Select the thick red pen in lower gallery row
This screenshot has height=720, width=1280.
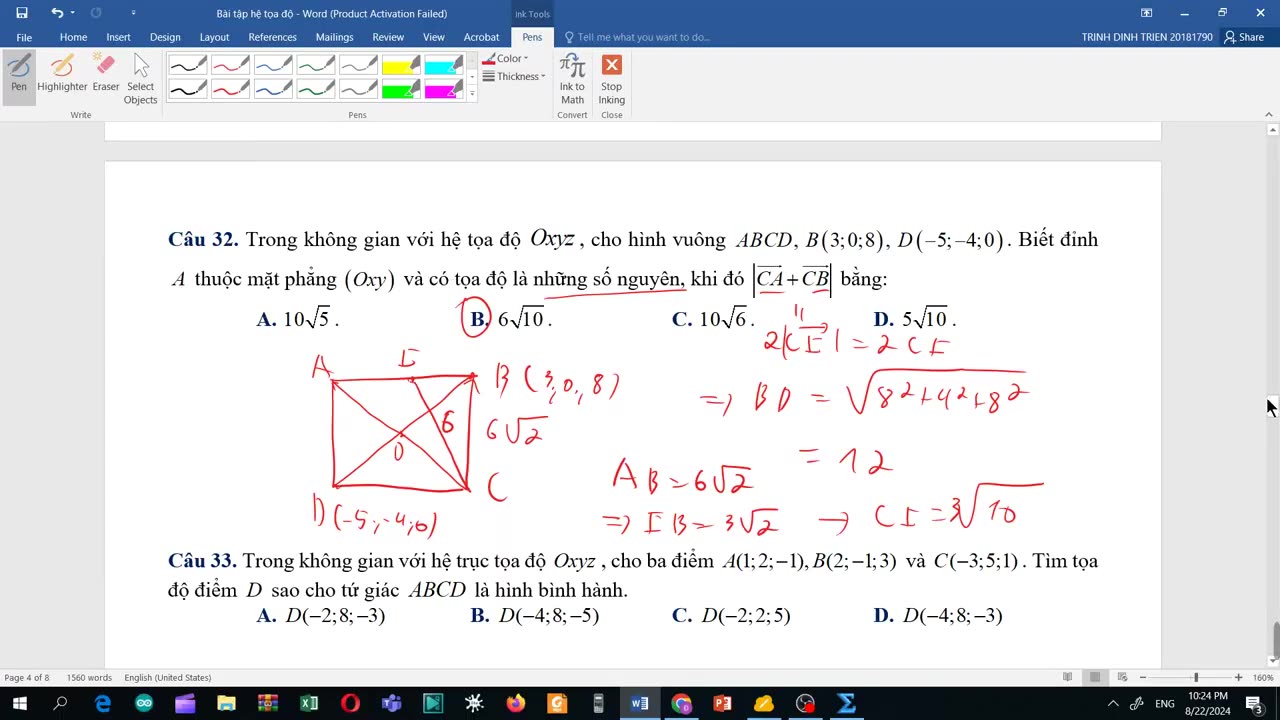[x=230, y=89]
